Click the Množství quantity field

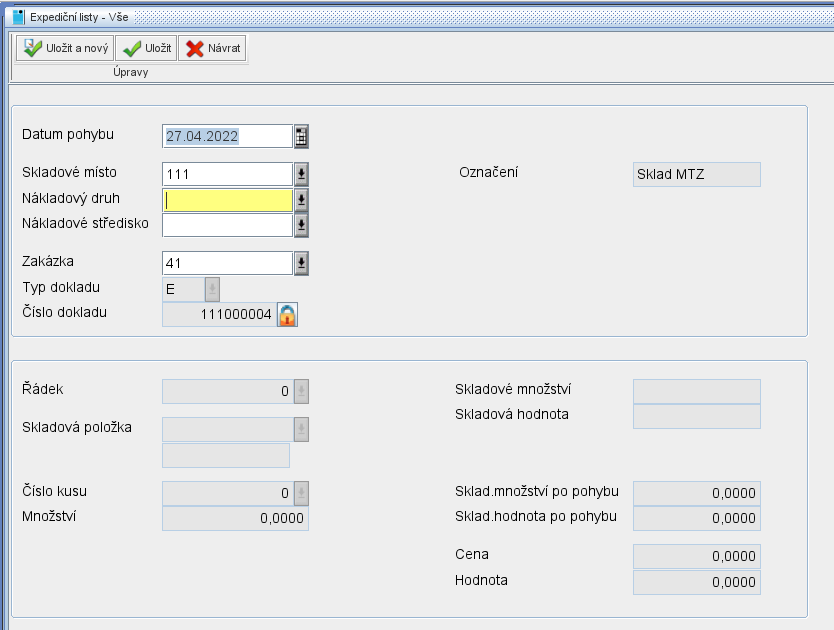pos(235,518)
